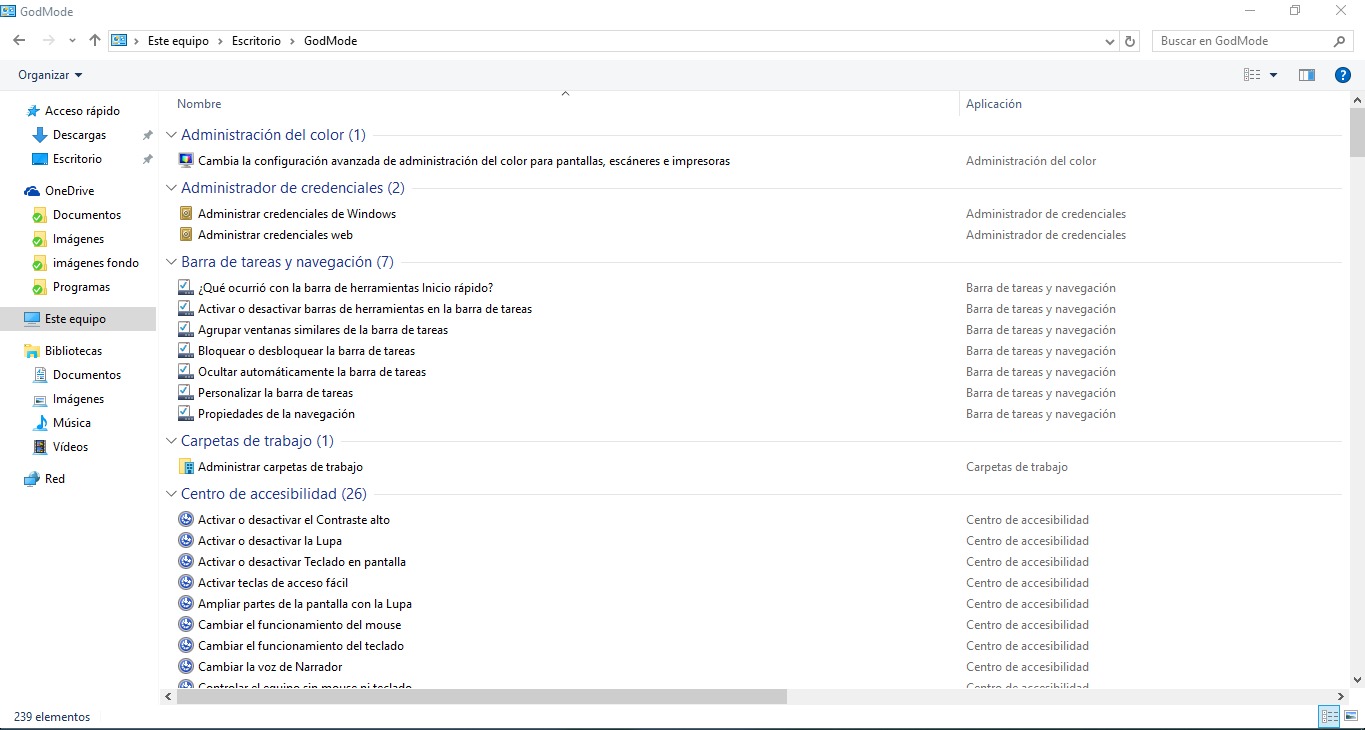Collapse the Carpetas de trabajo group
The height and width of the screenshot is (730, 1365).
[x=171, y=441]
